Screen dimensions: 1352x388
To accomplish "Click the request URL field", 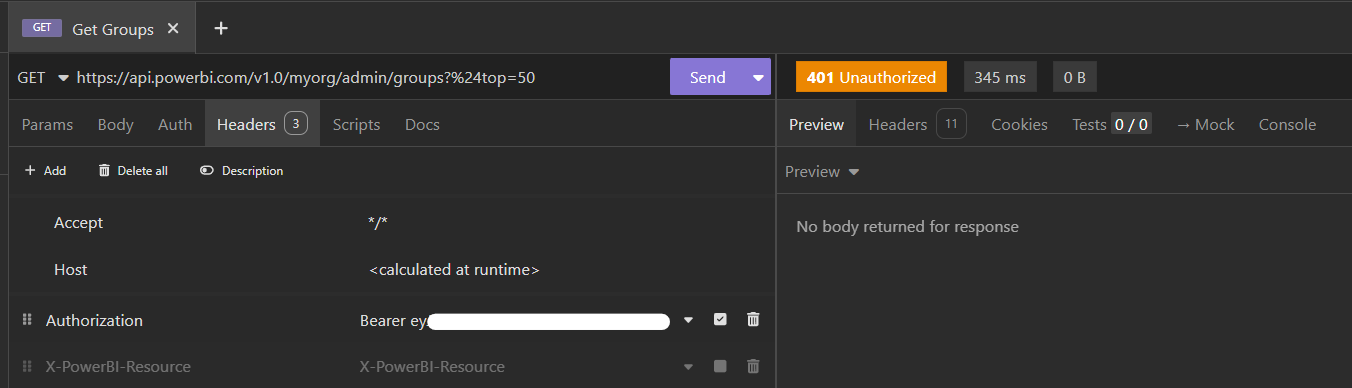I will pos(367,77).
